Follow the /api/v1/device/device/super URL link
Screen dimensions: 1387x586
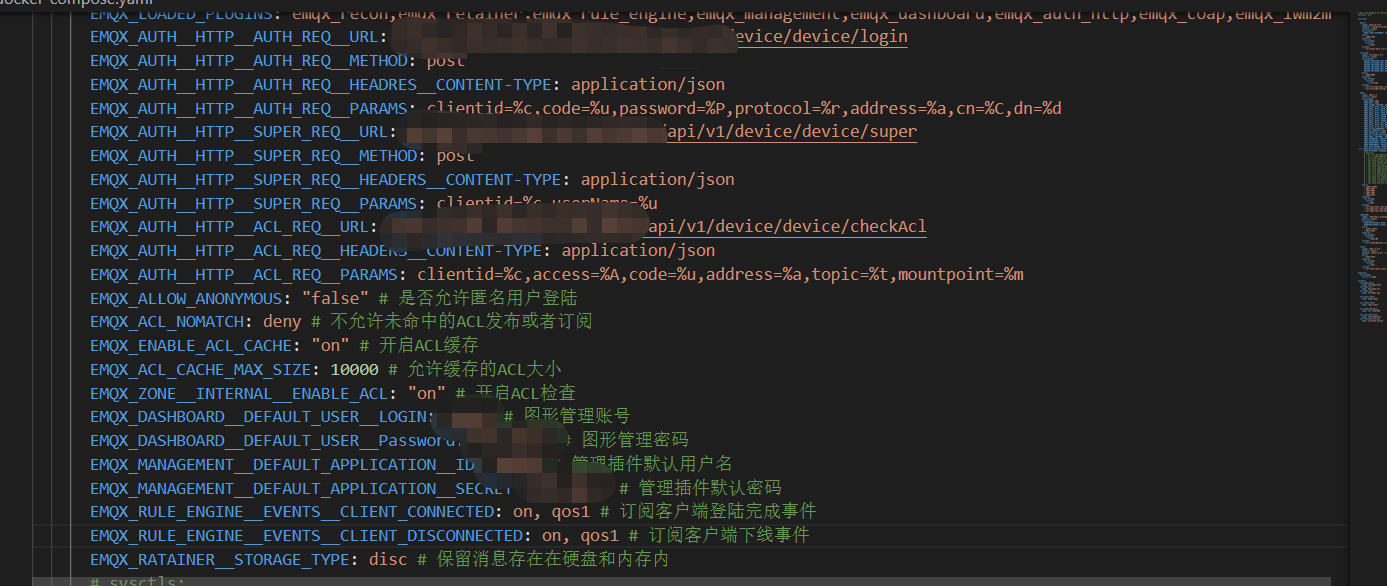click(791, 132)
